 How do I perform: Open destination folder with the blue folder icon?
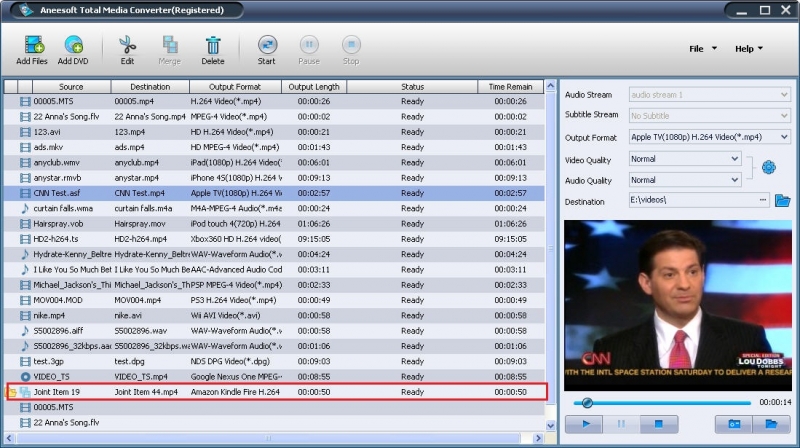point(782,201)
